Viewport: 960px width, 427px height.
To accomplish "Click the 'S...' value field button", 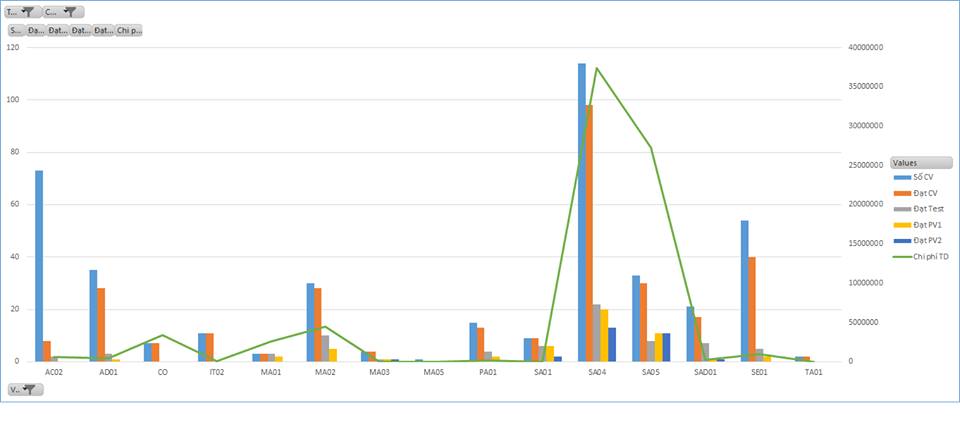I will (16, 30).
